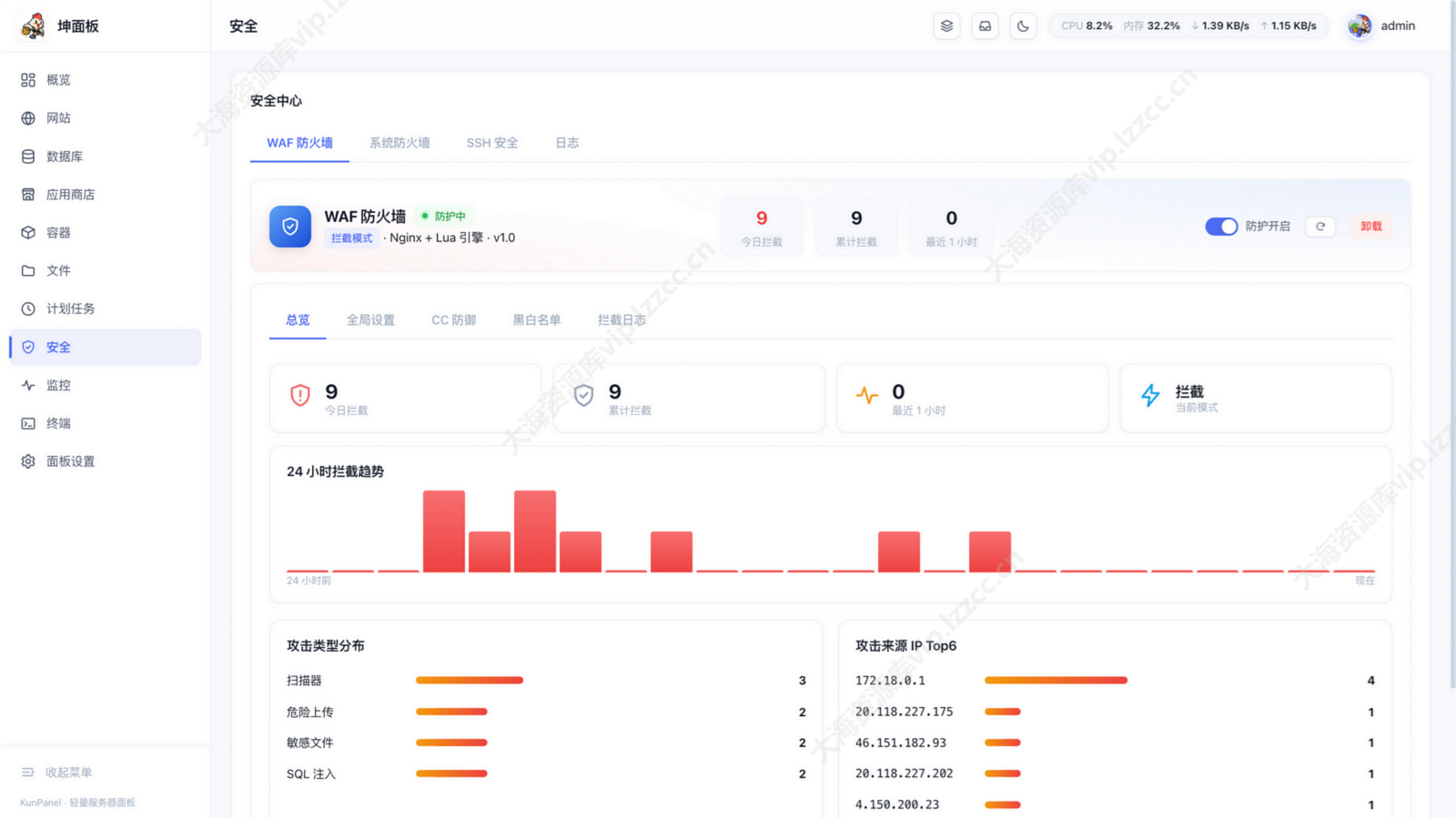Click the tallest first bar in trend chart
This screenshot has height=819, width=1456.
coord(444,531)
